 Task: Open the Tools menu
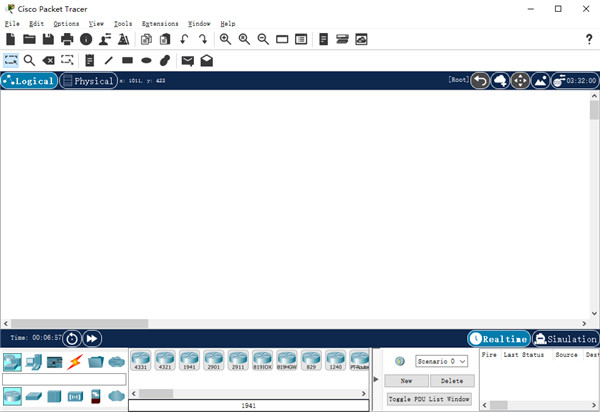coord(123,23)
